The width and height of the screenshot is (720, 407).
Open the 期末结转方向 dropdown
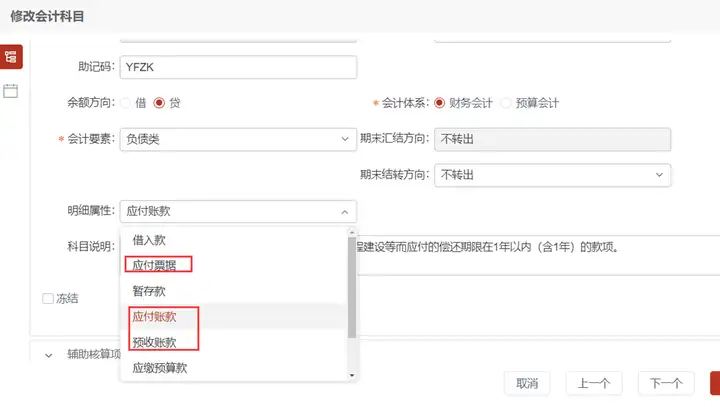pos(552,175)
